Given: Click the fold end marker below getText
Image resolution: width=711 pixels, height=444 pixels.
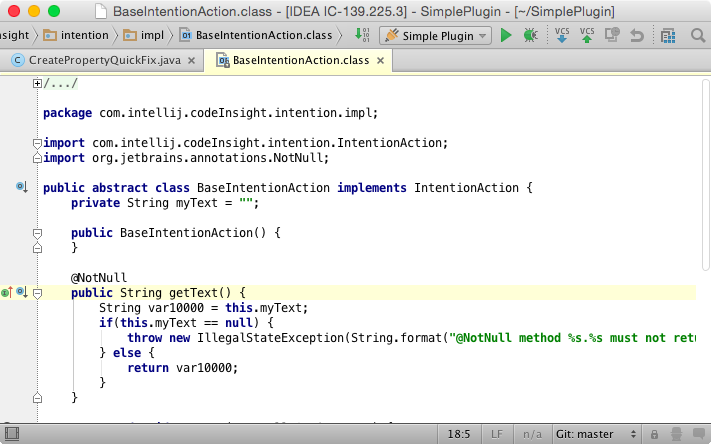Looking at the screenshot, I should pos(37,398).
